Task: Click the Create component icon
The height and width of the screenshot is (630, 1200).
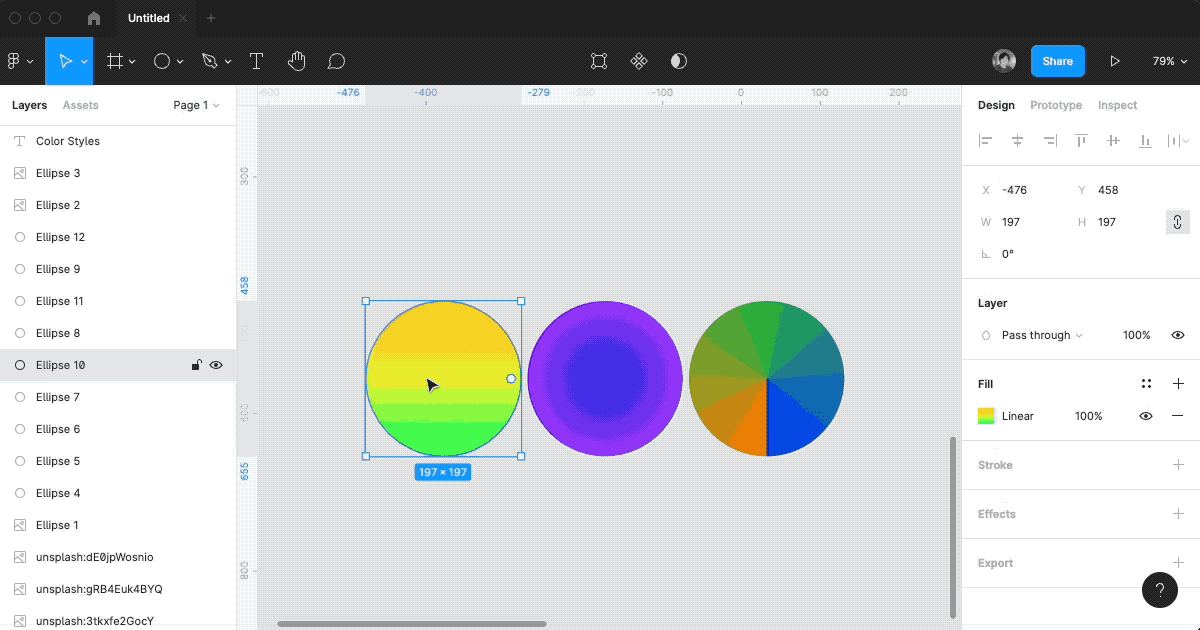Action: pos(639,61)
